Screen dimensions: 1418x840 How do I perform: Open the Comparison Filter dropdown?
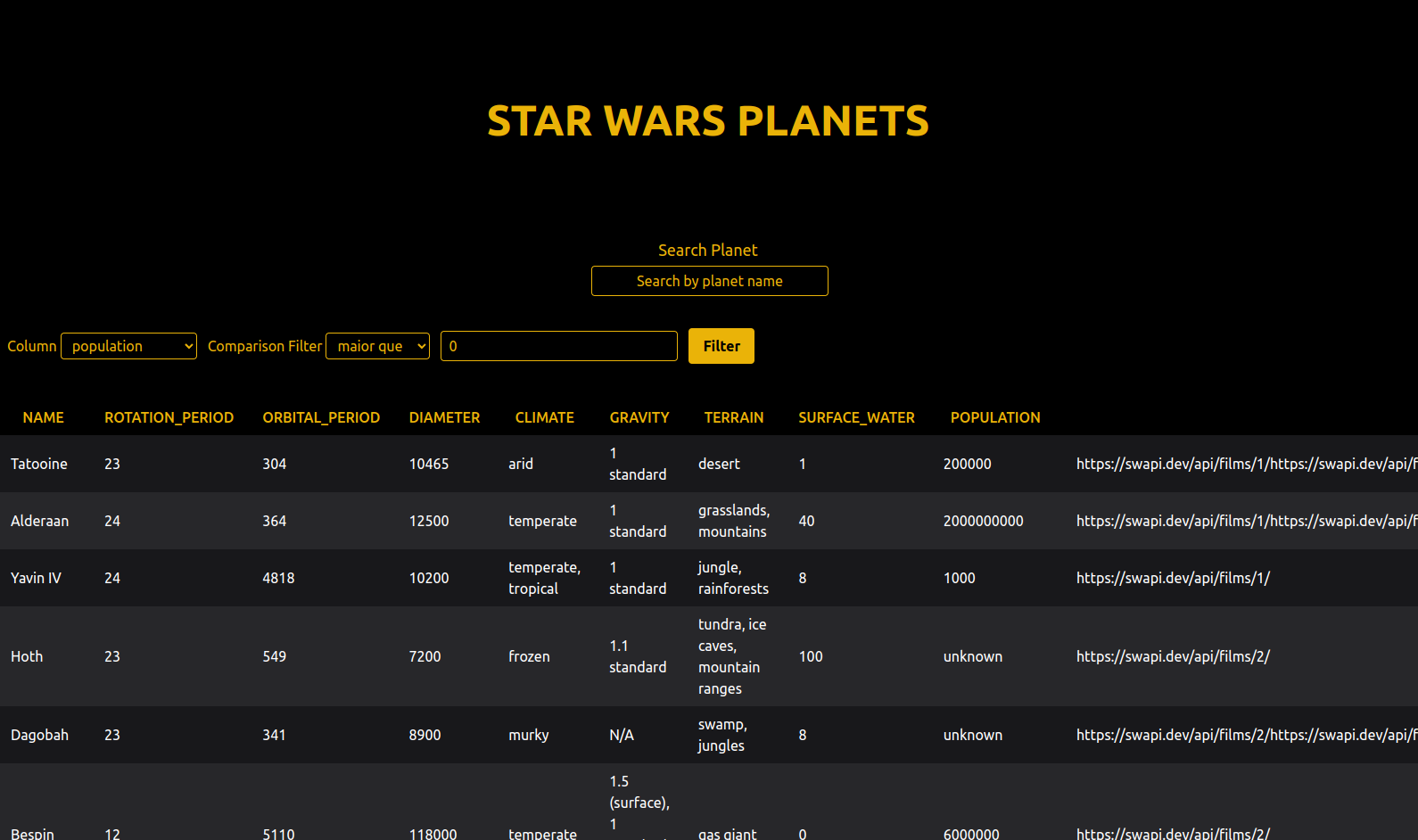pyautogui.click(x=378, y=346)
